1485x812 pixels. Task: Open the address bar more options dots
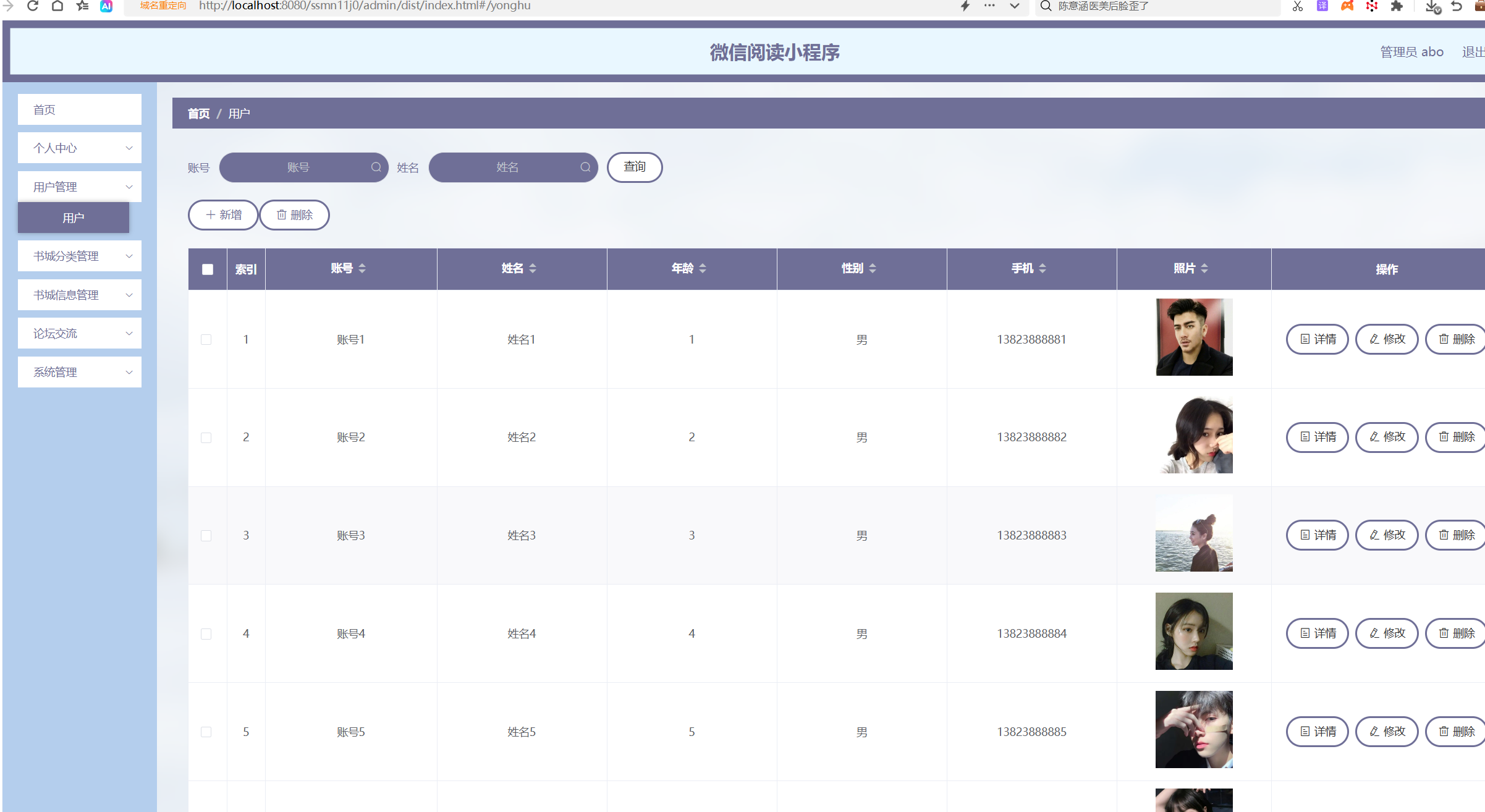pos(989,6)
